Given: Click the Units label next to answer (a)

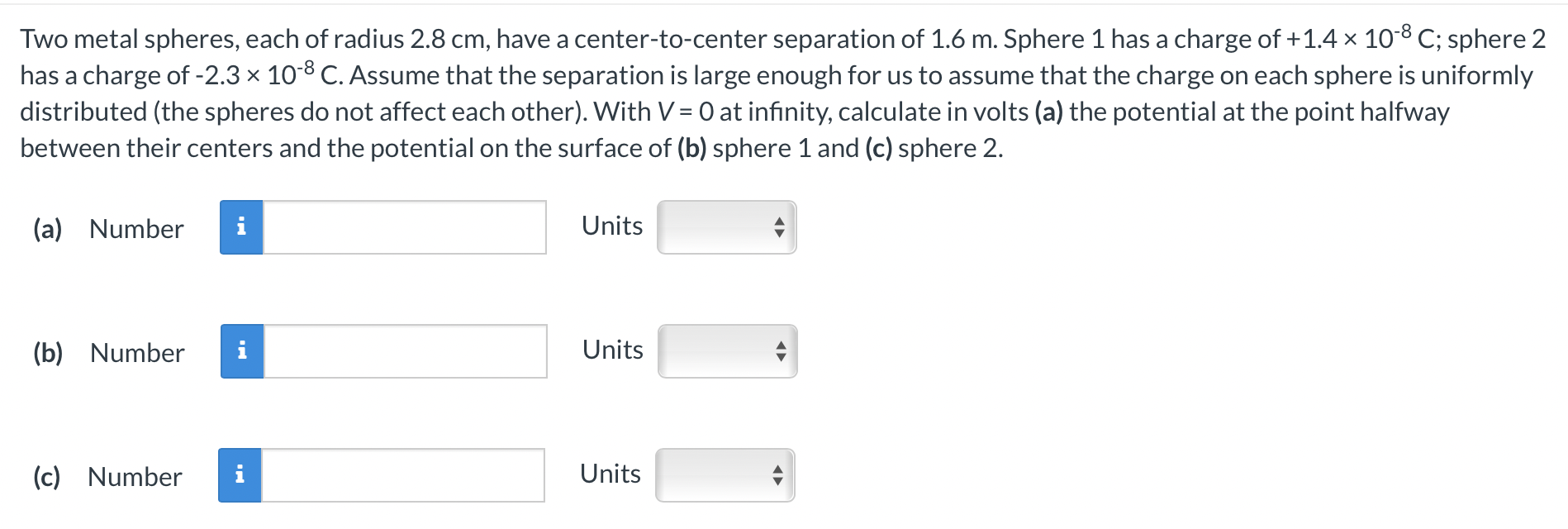Looking at the screenshot, I should pos(611,226).
